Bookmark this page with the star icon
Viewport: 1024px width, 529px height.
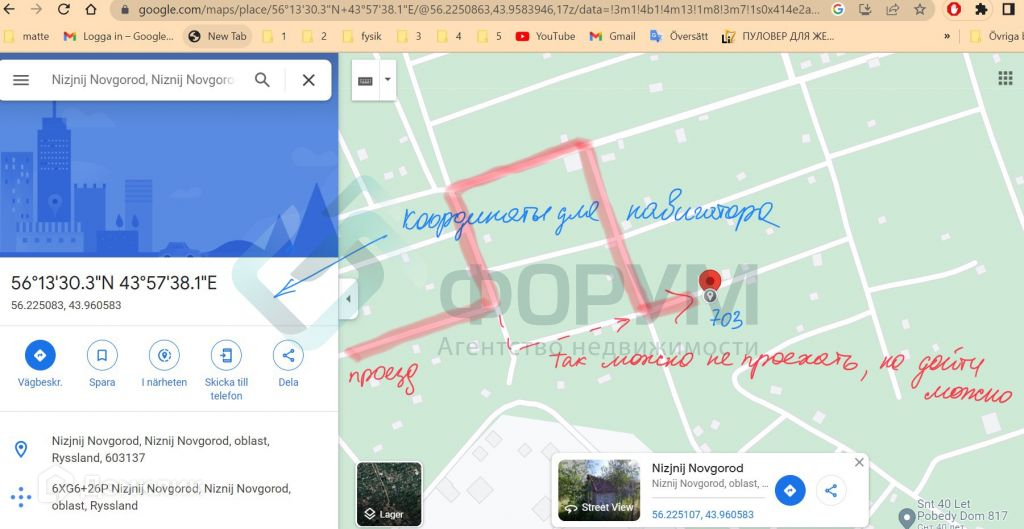click(x=920, y=9)
